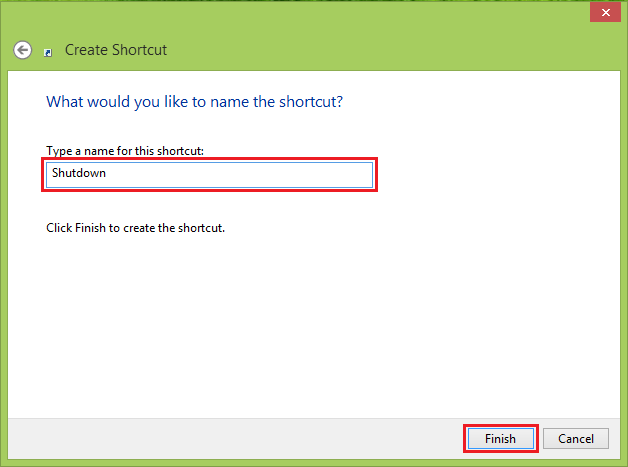Cancel the shortcut creation
This screenshot has width=628, height=467.
pos(576,439)
